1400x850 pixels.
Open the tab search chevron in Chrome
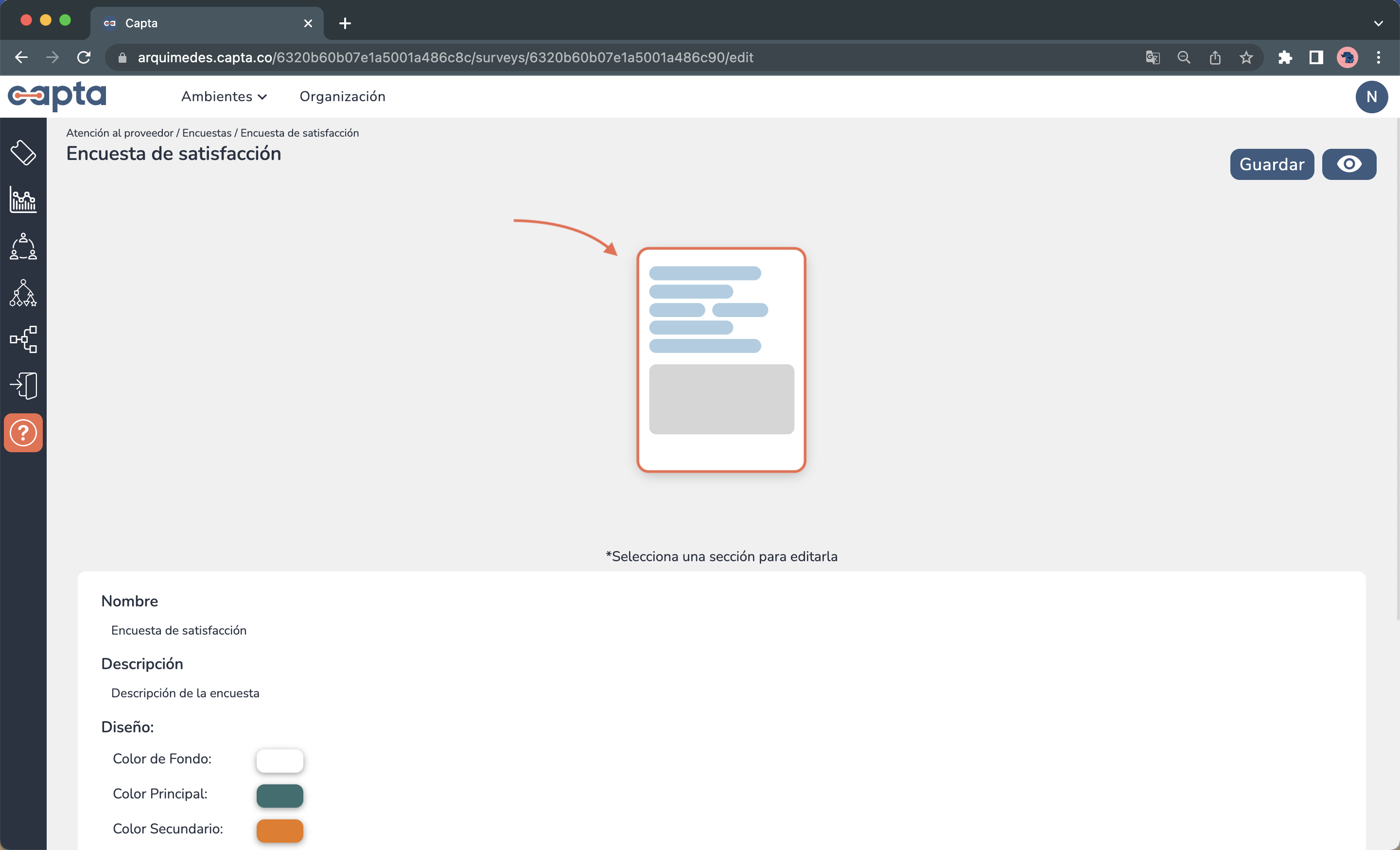(1378, 23)
